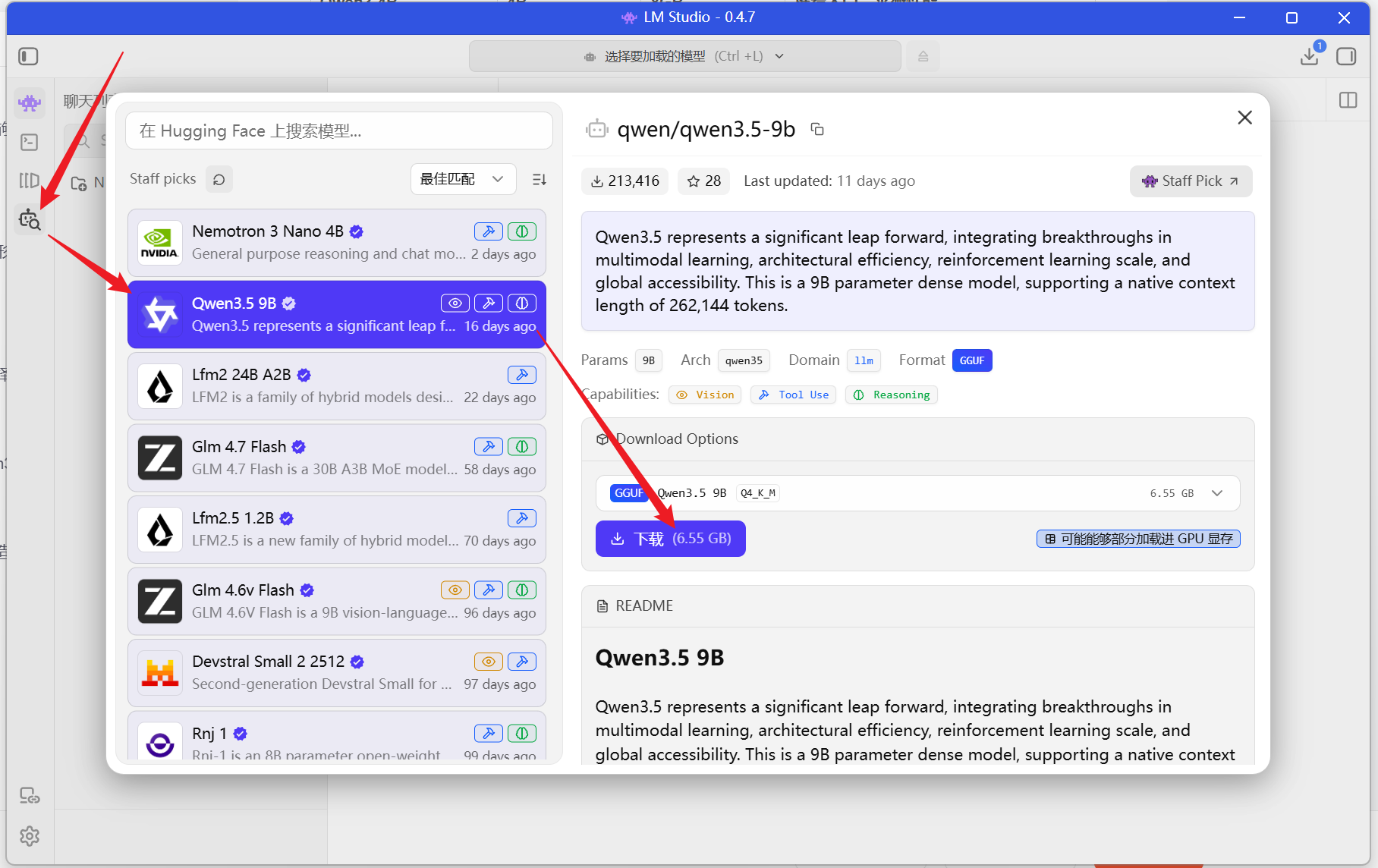Viewport: 1378px width, 868px height.
Task: Close the model search dialog
Action: coord(1244,118)
